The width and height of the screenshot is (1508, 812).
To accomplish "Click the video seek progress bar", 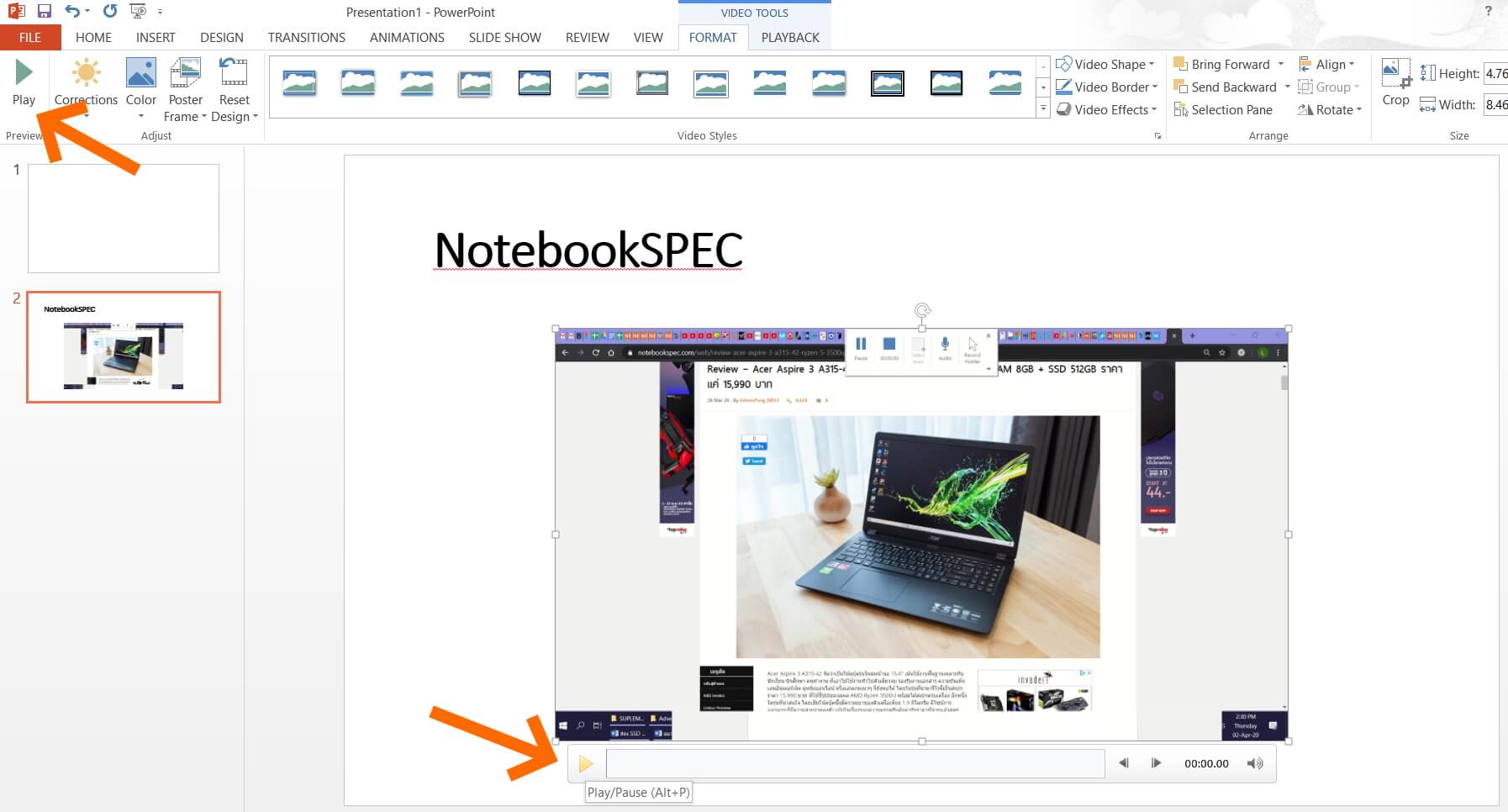I will click(855, 763).
